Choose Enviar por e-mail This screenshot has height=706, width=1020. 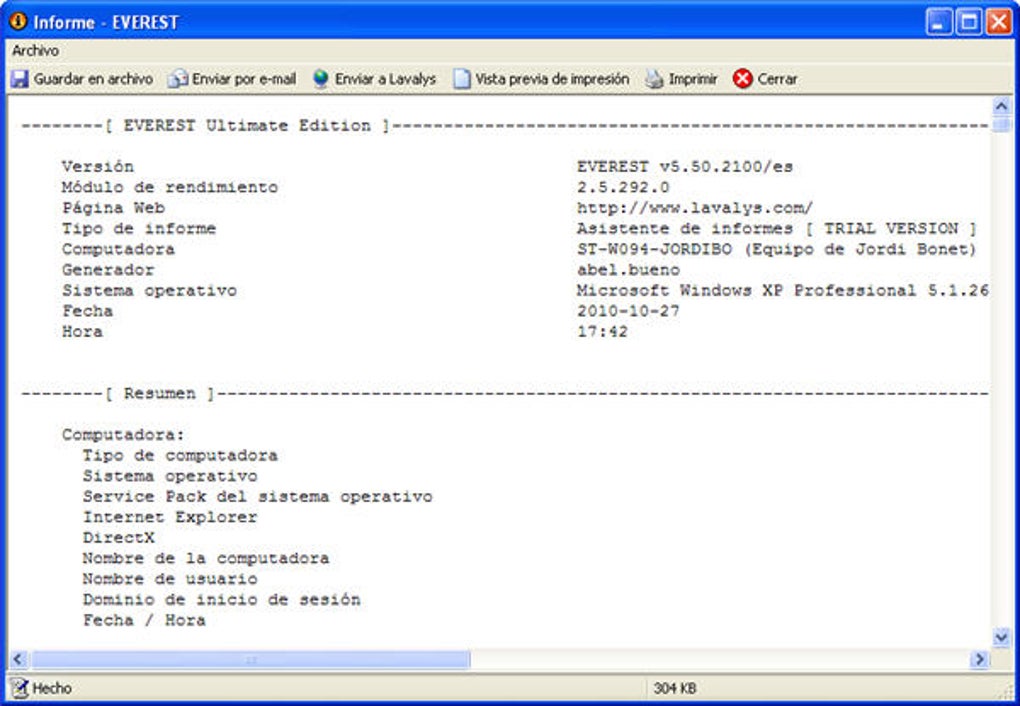(244, 79)
